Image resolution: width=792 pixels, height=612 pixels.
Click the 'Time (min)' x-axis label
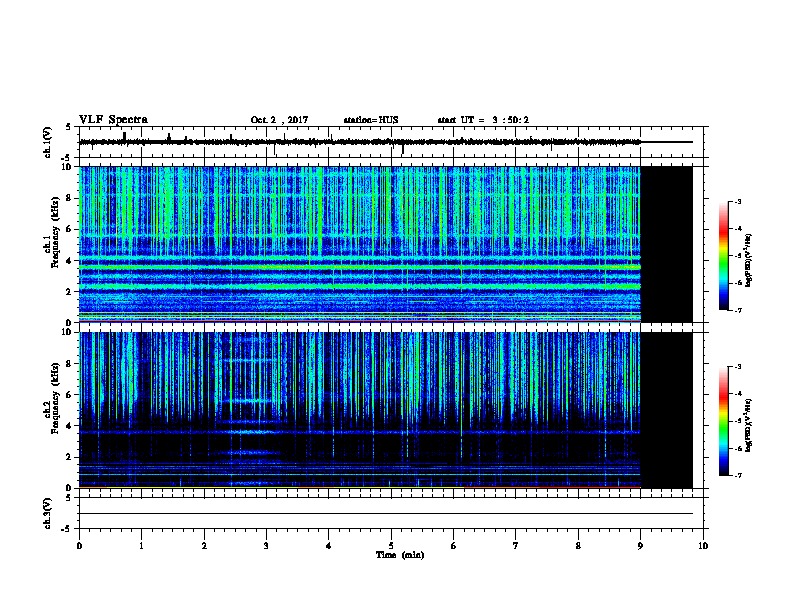point(400,554)
